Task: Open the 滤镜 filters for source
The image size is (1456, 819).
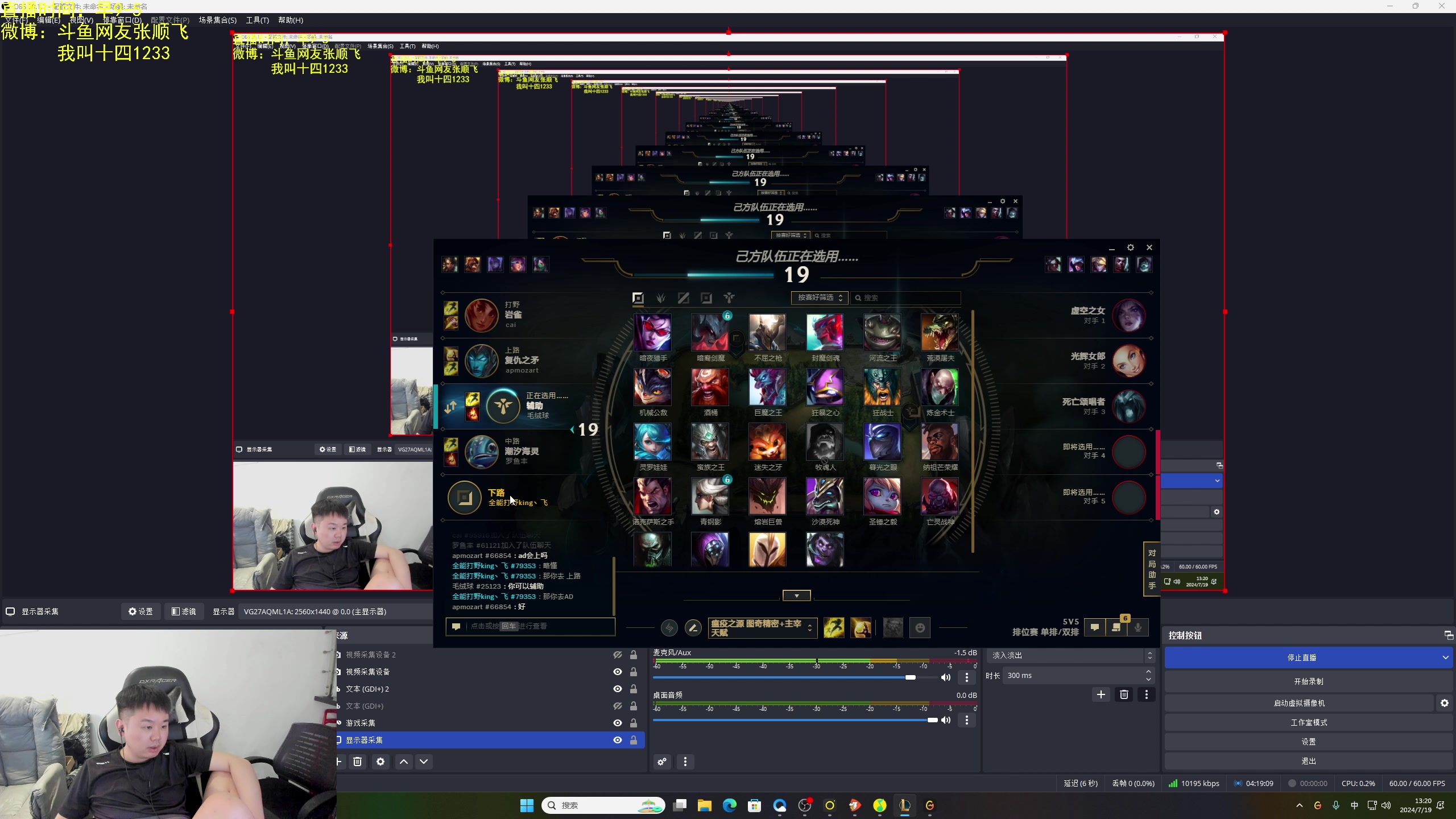Action: click(184, 611)
